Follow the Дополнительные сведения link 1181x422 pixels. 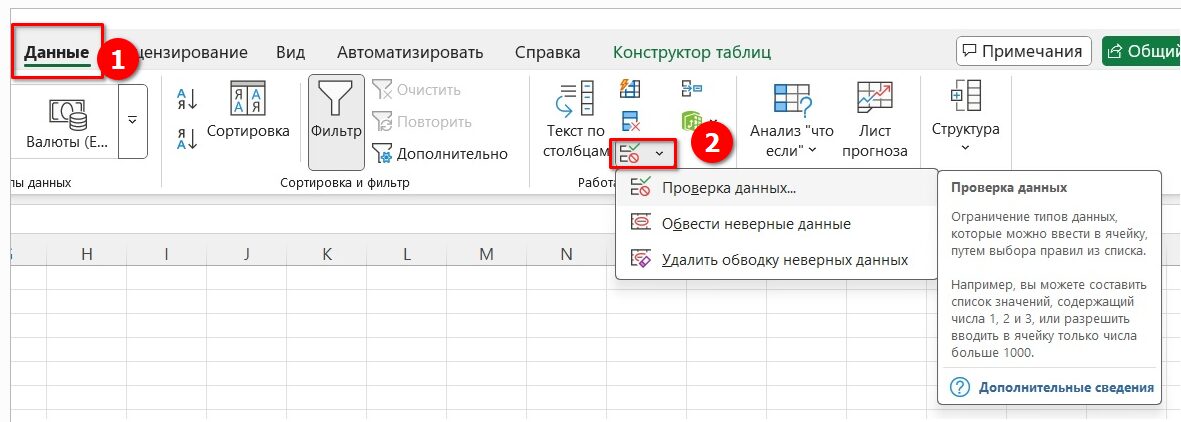[x=1066, y=387]
